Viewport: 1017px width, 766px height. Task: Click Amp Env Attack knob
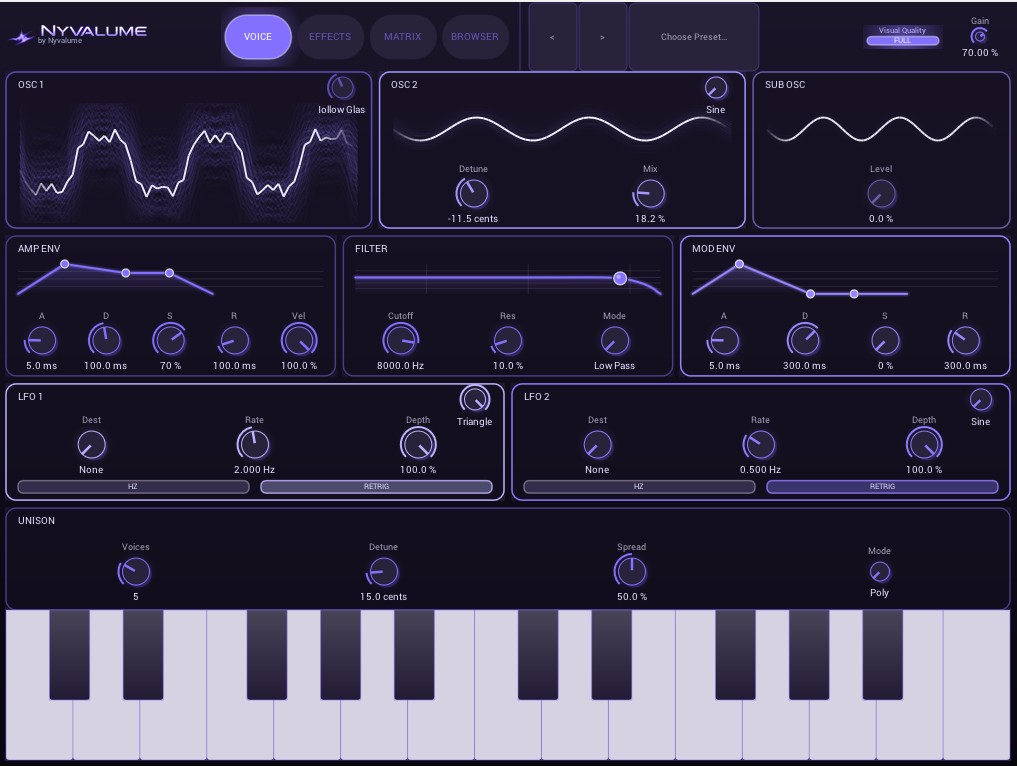42,341
